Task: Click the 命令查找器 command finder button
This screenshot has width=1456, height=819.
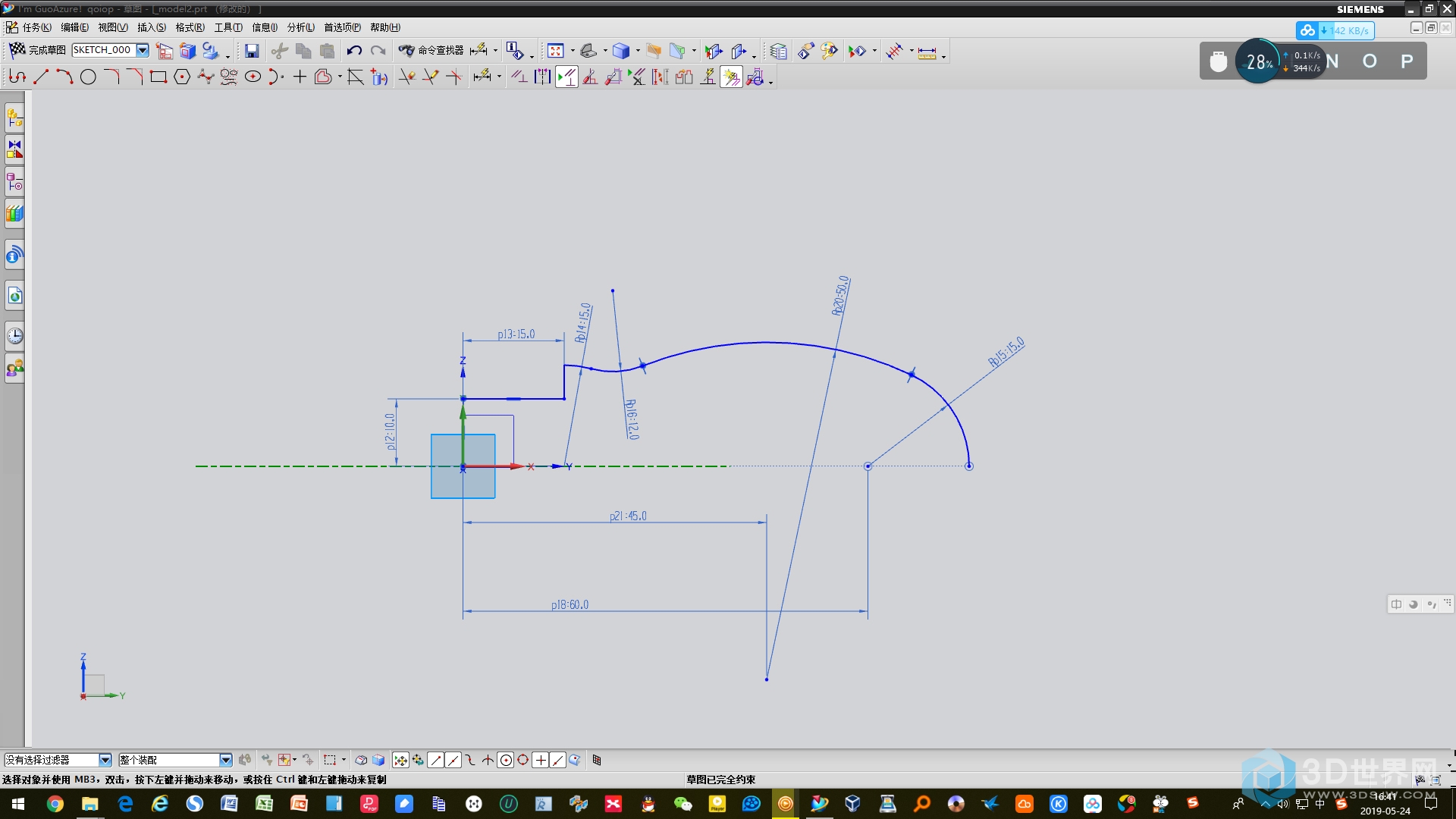Action: point(431,50)
